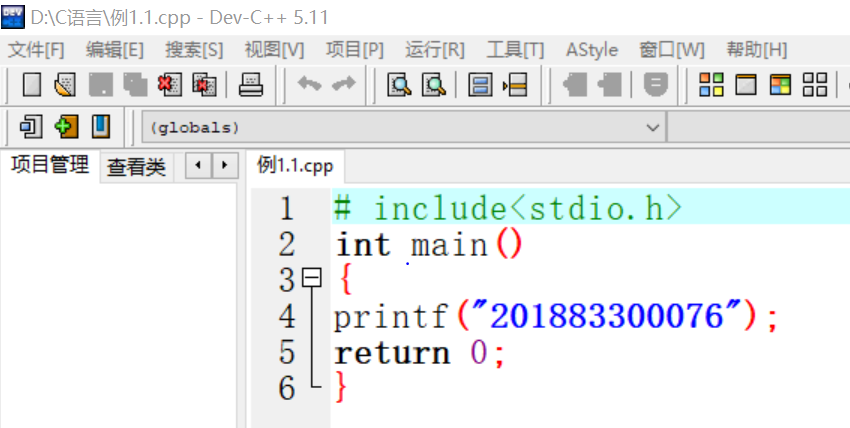Switch to the 查看类 tab

pos(136,167)
